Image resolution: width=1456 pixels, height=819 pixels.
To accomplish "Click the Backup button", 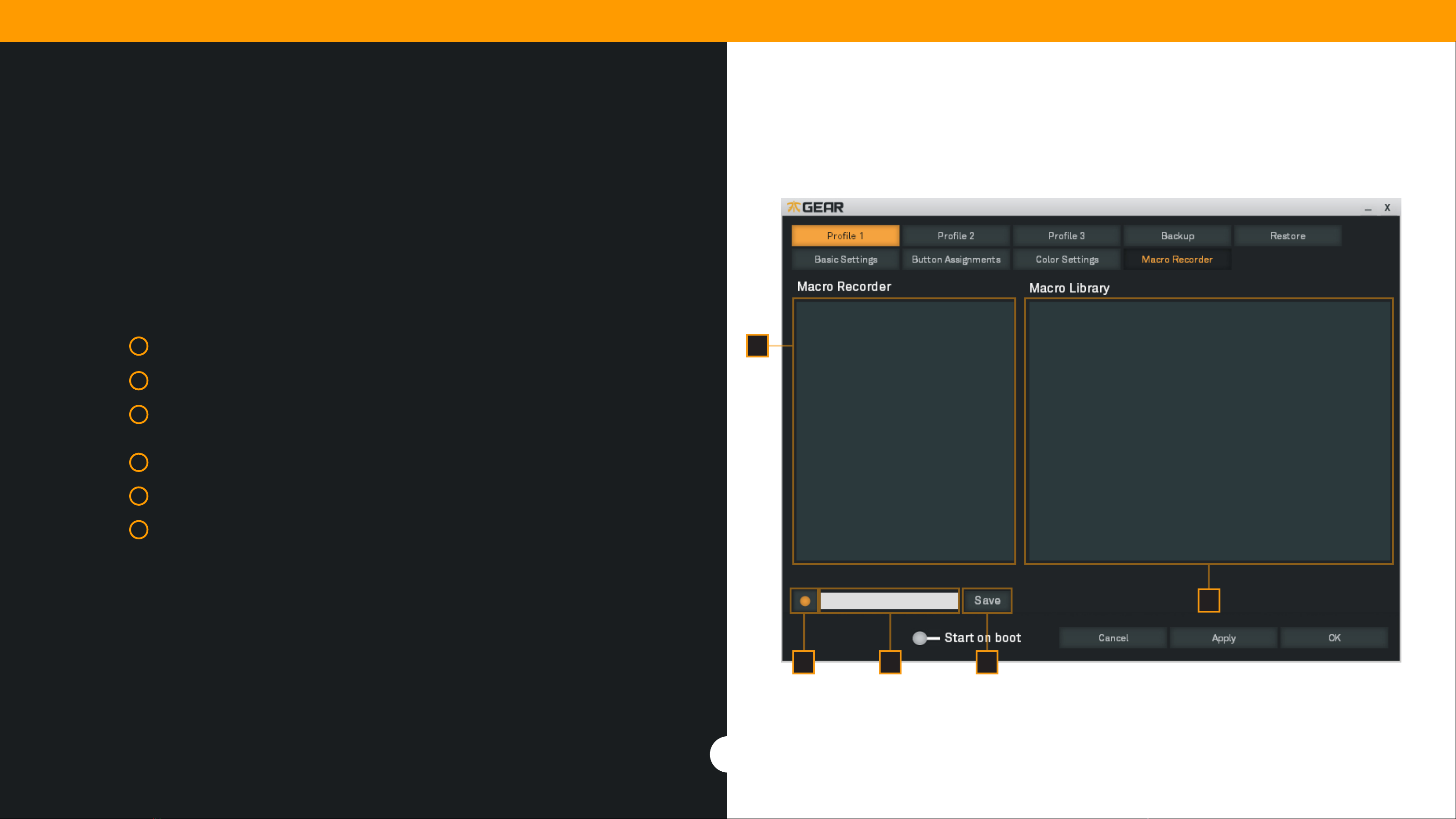I will click(x=1177, y=236).
